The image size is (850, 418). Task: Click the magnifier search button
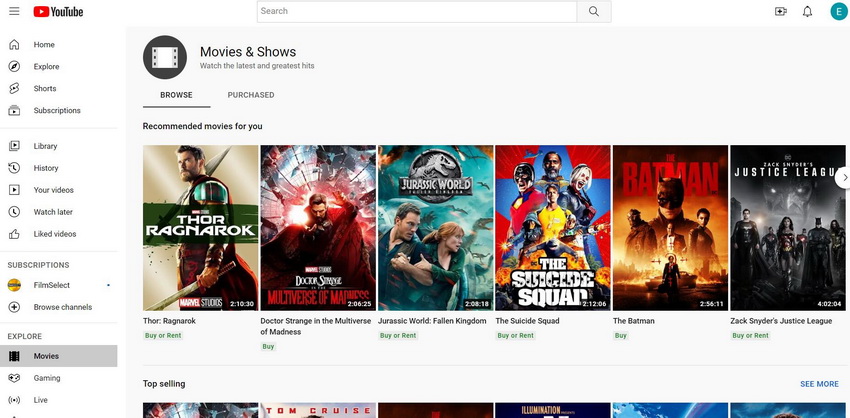[594, 11]
